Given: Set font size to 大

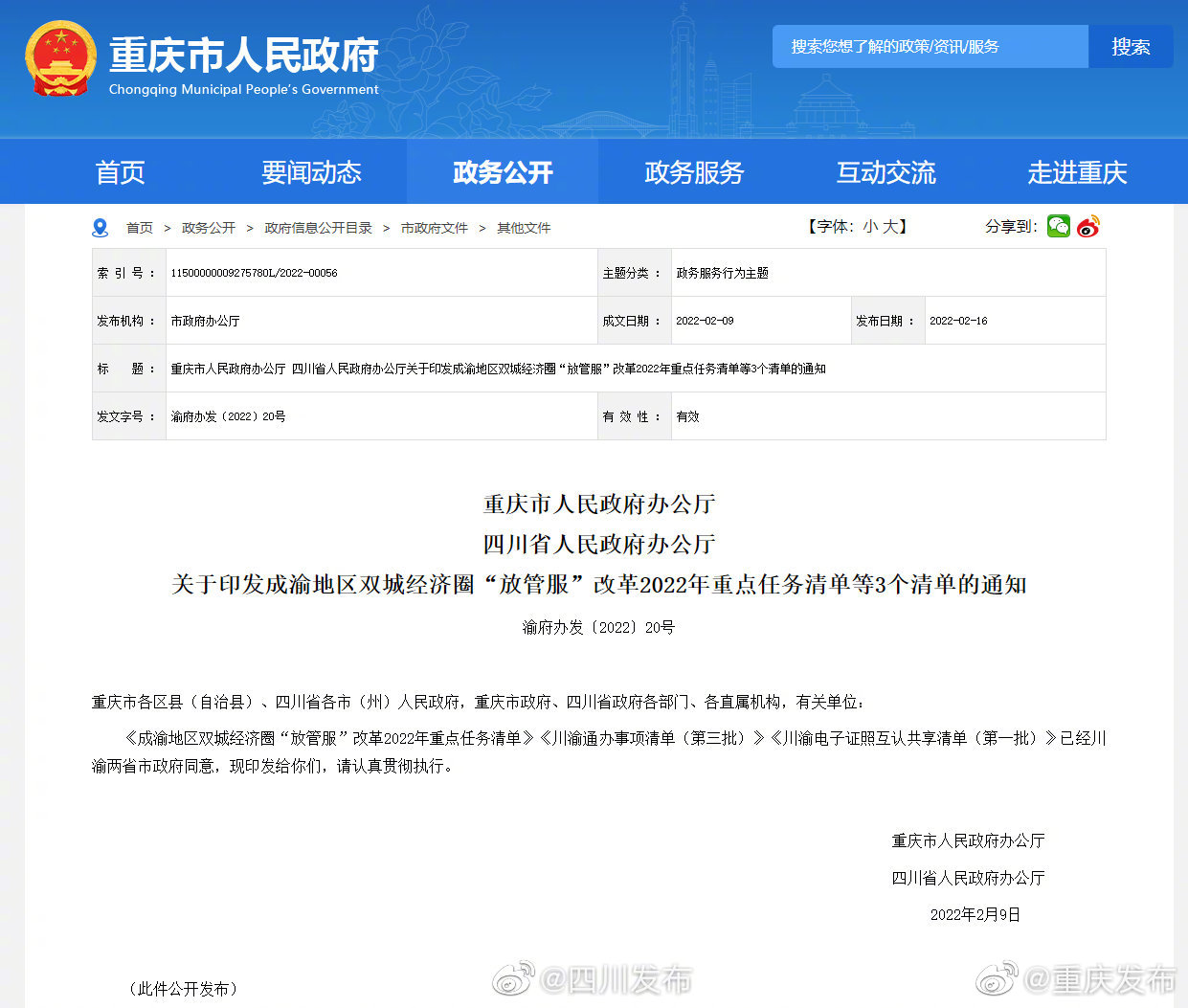Looking at the screenshot, I should 890,227.
